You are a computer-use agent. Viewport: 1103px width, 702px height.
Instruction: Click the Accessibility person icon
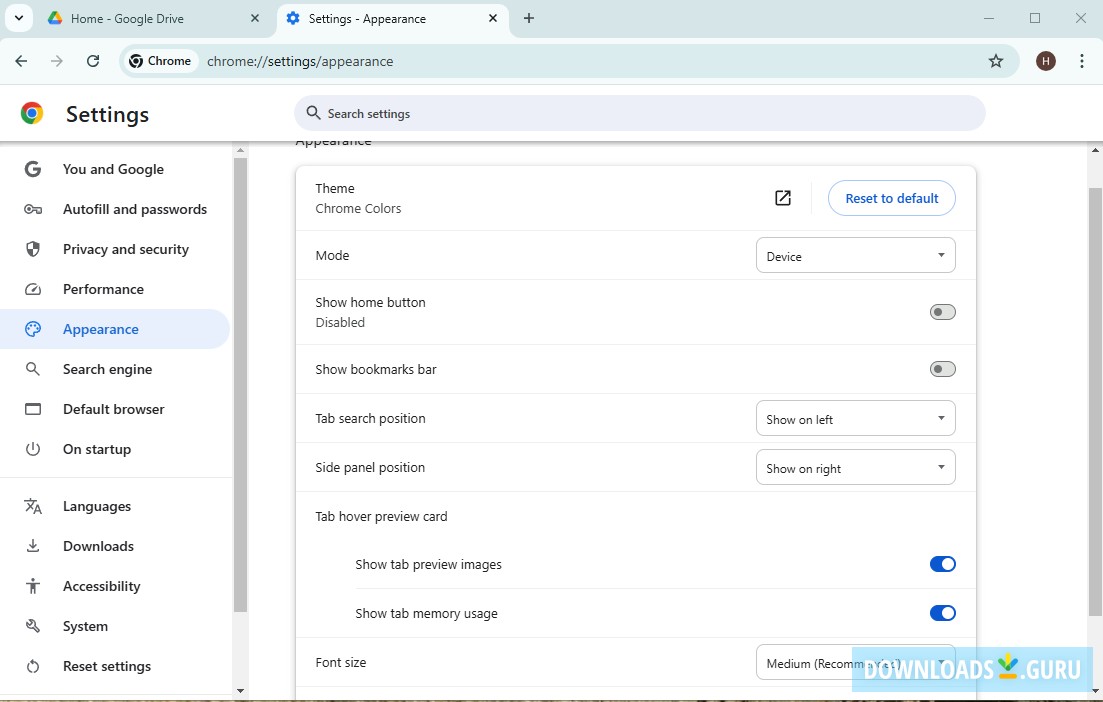point(32,586)
